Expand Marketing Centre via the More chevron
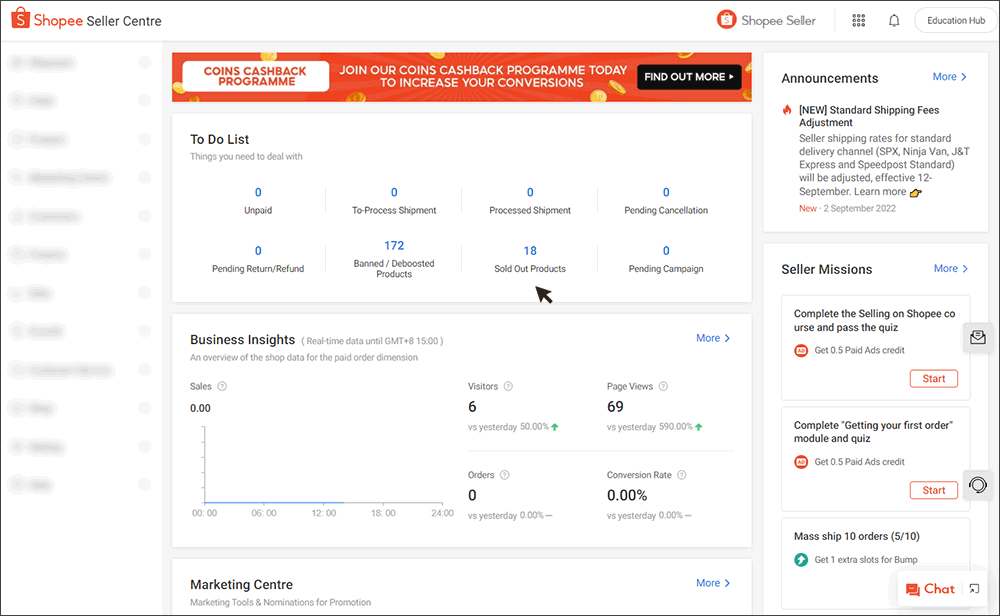1000x616 pixels. click(x=712, y=583)
